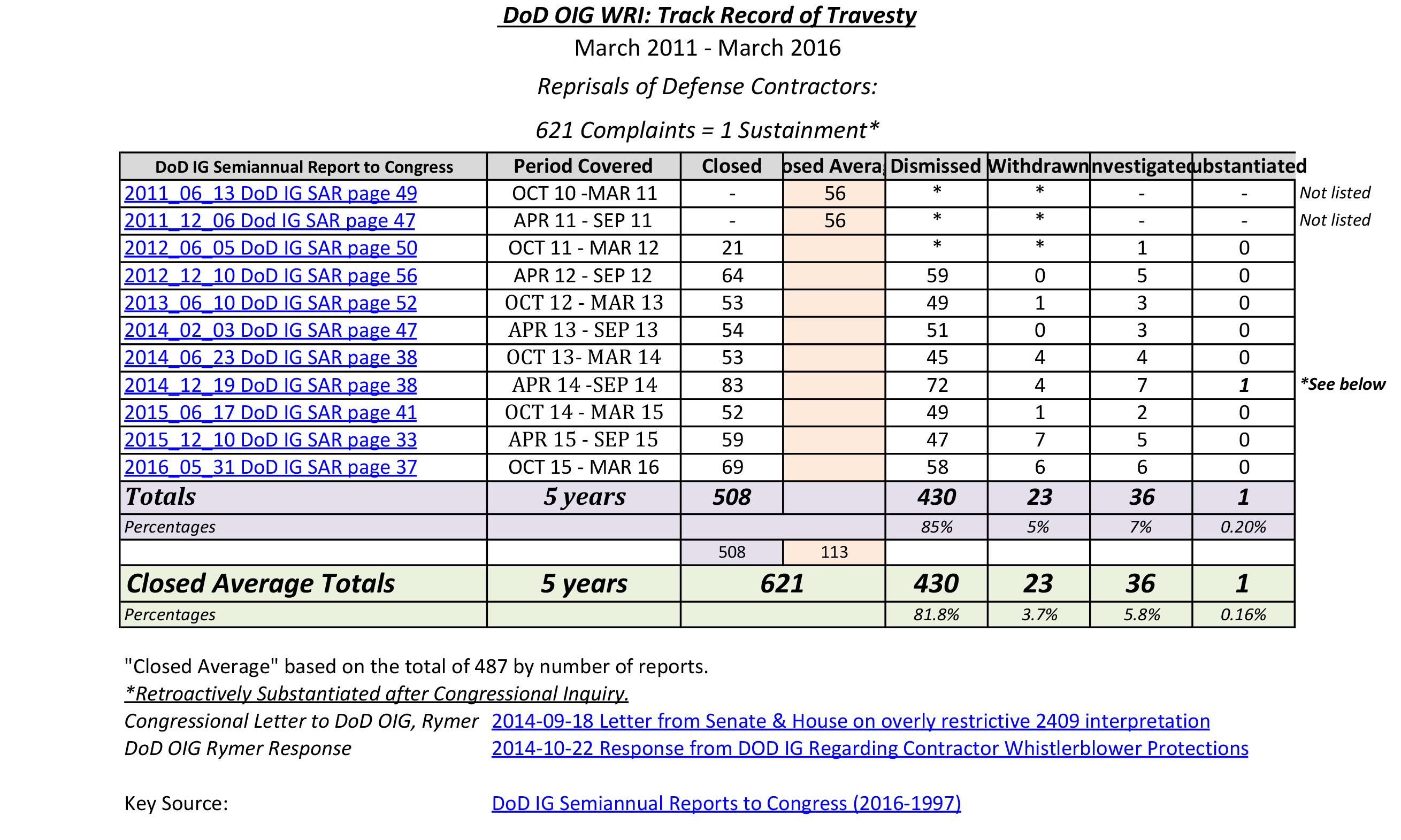Screen dimensions: 1401x840
Task: Open the 2015_12_10 DoD IG SAR page 33 link
Action: 270,440
